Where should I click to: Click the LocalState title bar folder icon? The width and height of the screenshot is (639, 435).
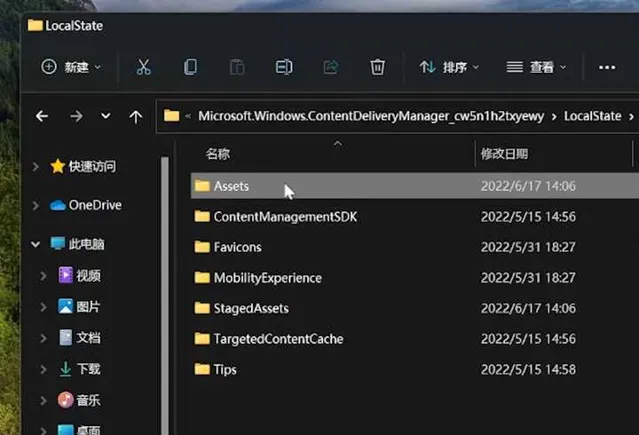pyautogui.click(x=35, y=25)
